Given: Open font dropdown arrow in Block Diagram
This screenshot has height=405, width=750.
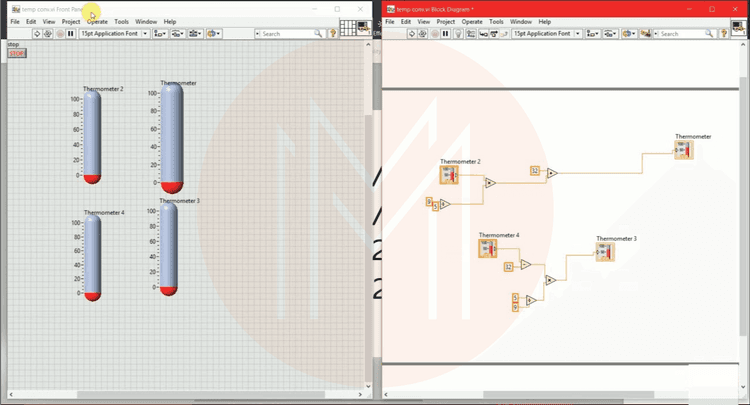Looking at the screenshot, I should click(x=577, y=33).
